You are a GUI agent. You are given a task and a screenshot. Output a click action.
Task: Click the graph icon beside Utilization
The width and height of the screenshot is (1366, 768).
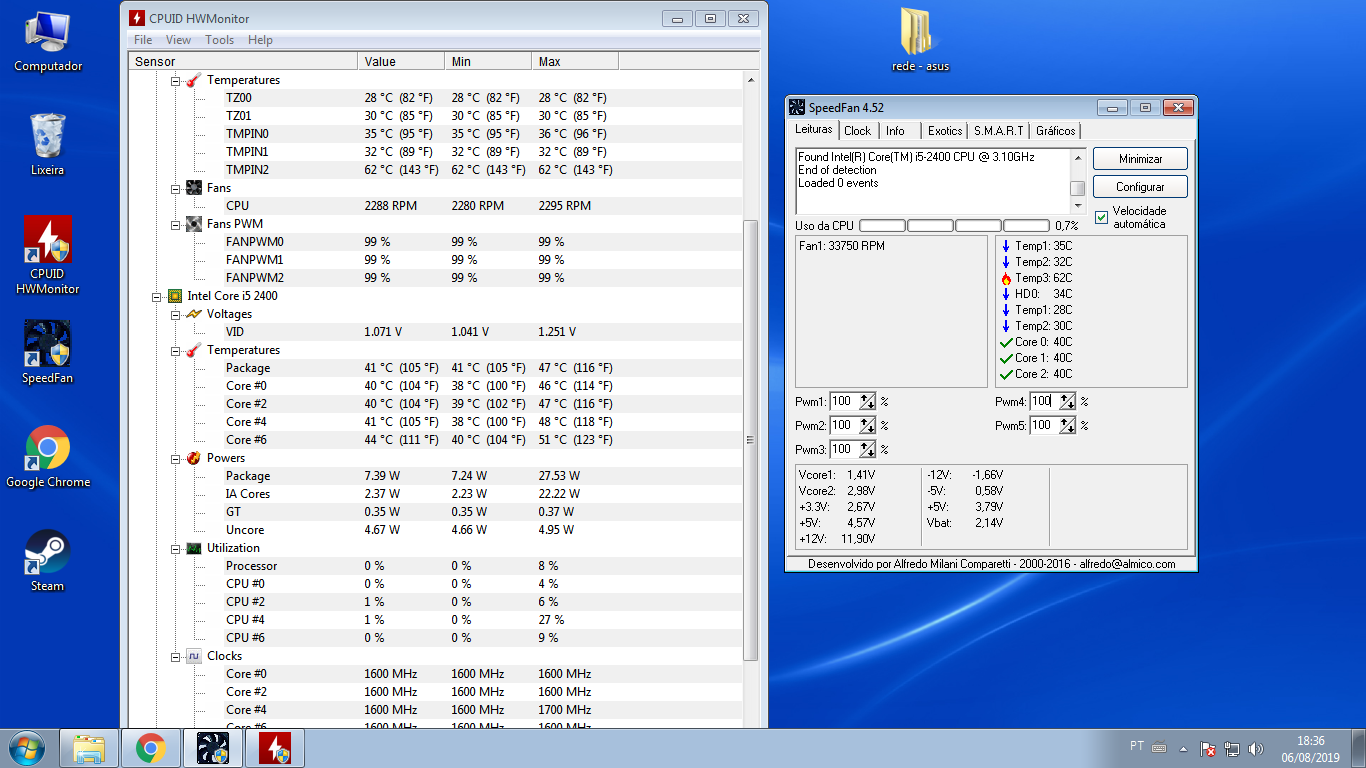point(194,548)
